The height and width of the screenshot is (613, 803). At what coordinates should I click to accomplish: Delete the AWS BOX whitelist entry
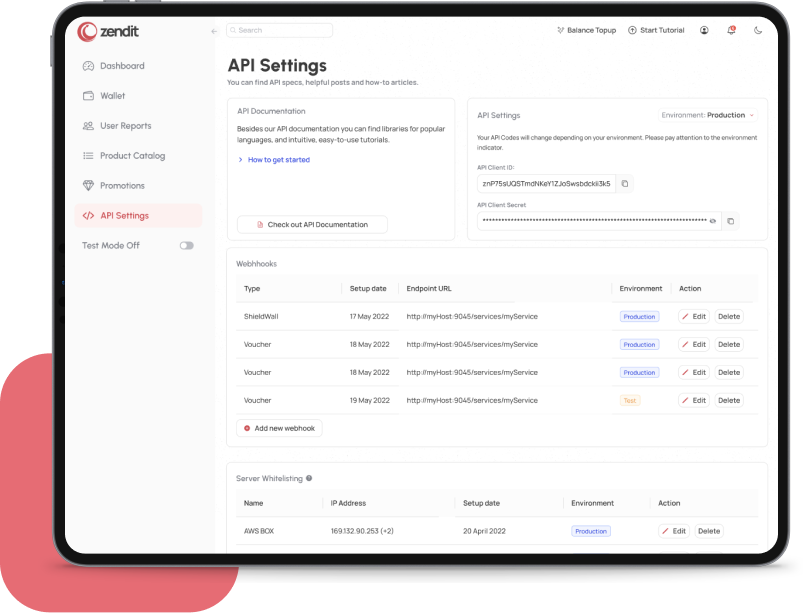tap(709, 531)
